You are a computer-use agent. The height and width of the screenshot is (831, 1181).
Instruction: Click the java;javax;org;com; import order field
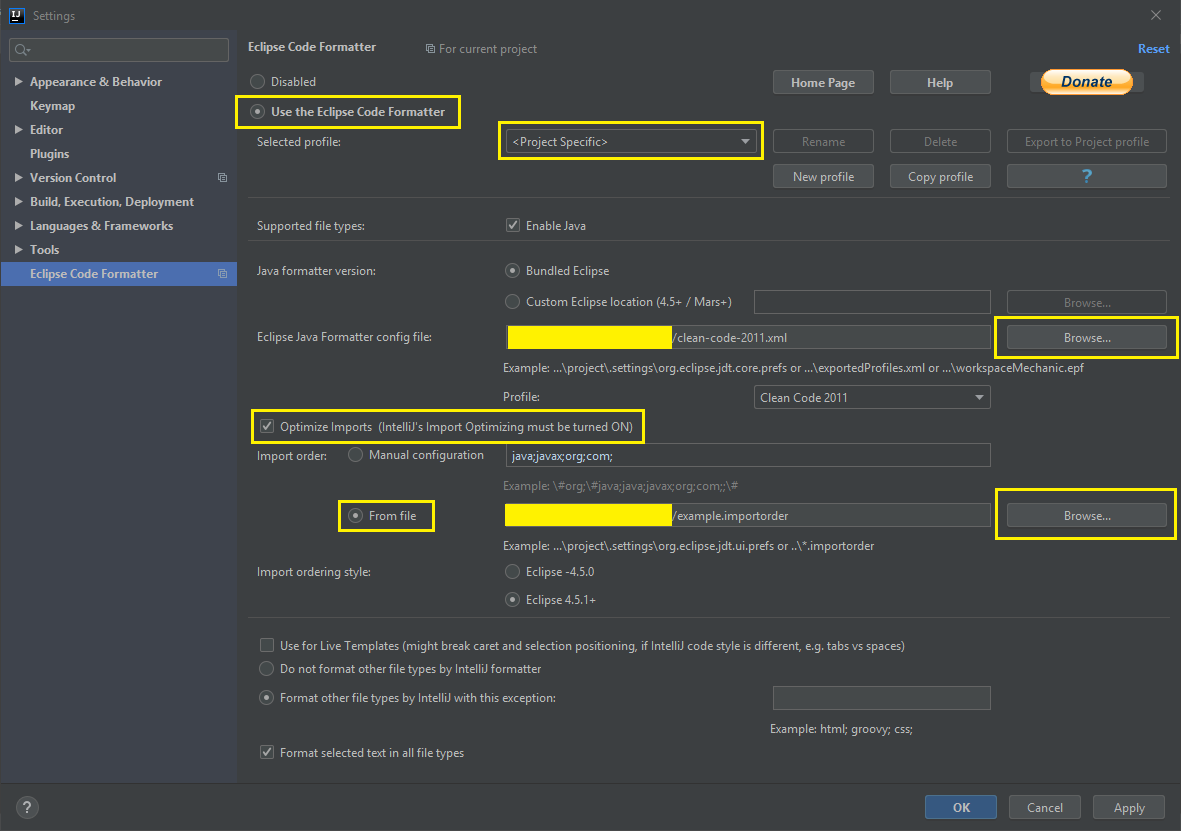(748, 455)
